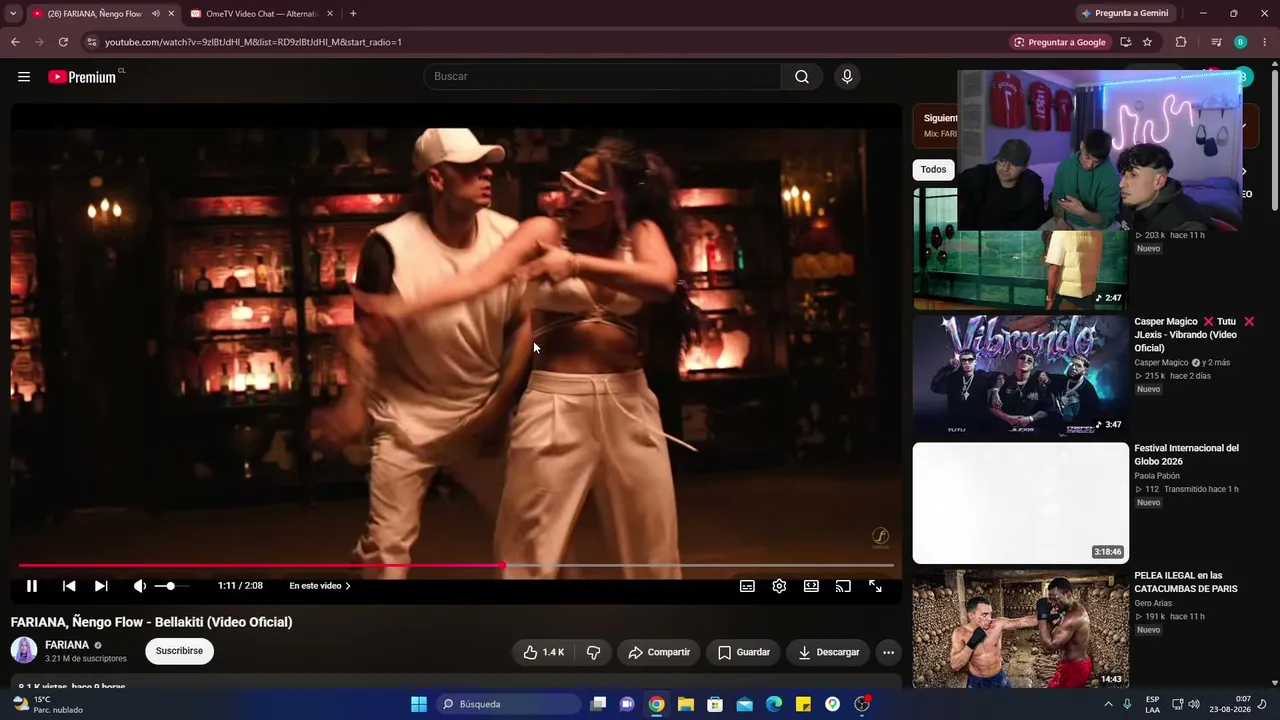This screenshot has width=1280, height=720.
Task: Bookmark this page with the star
Action: click(1147, 42)
